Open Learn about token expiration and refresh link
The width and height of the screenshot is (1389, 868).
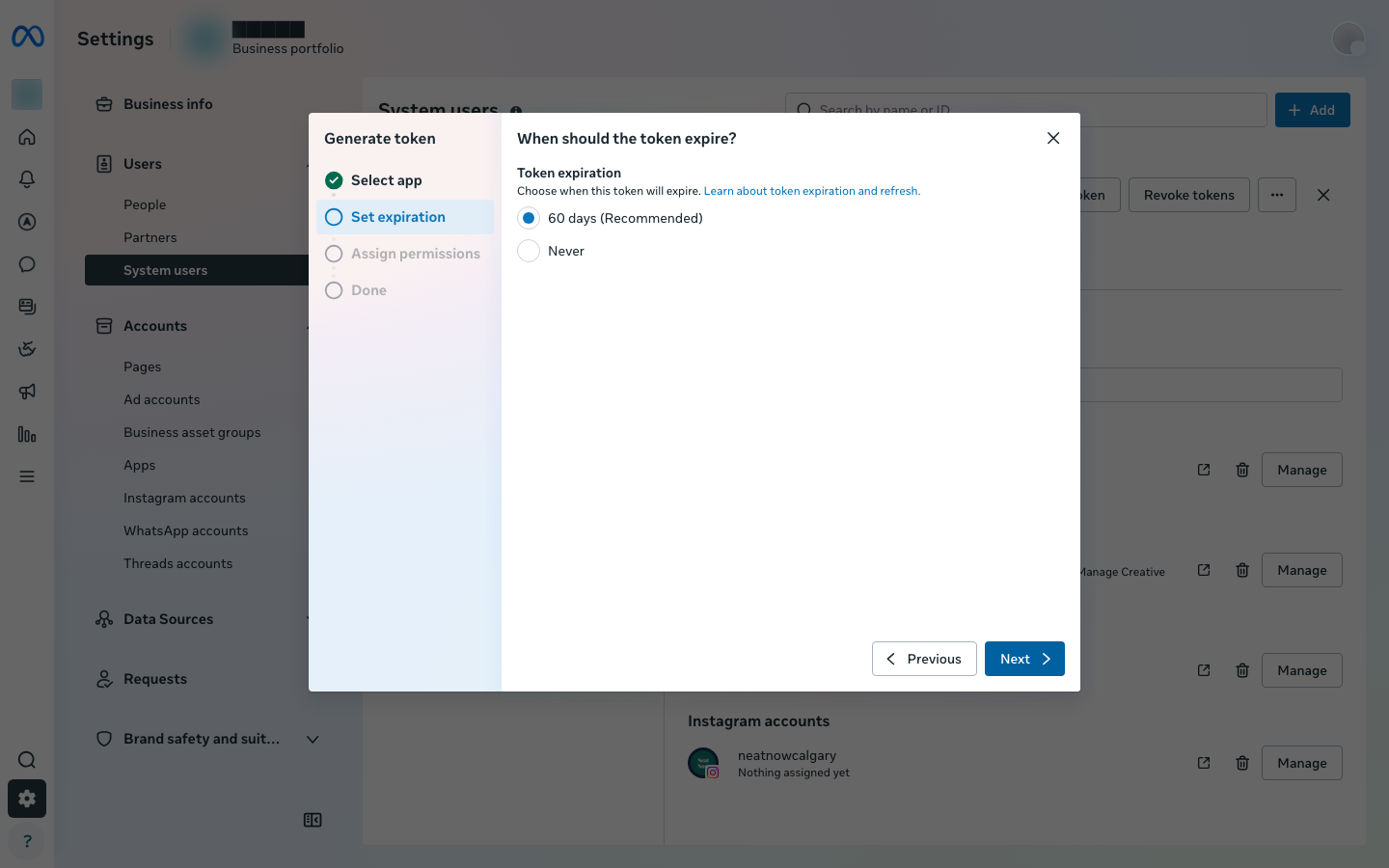pos(812,191)
